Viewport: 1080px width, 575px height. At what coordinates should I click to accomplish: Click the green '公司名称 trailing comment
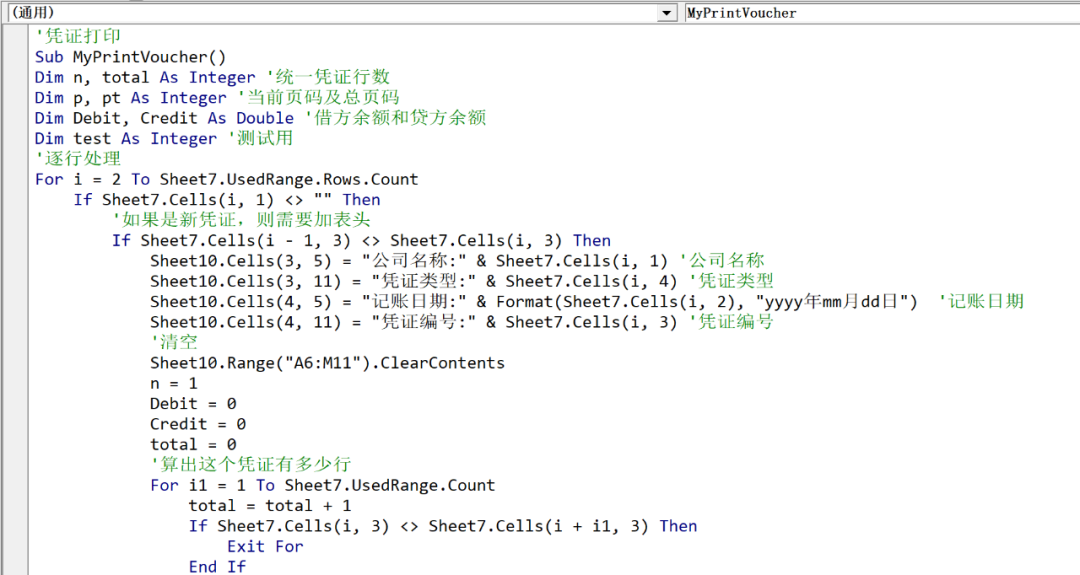coord(722,261)
